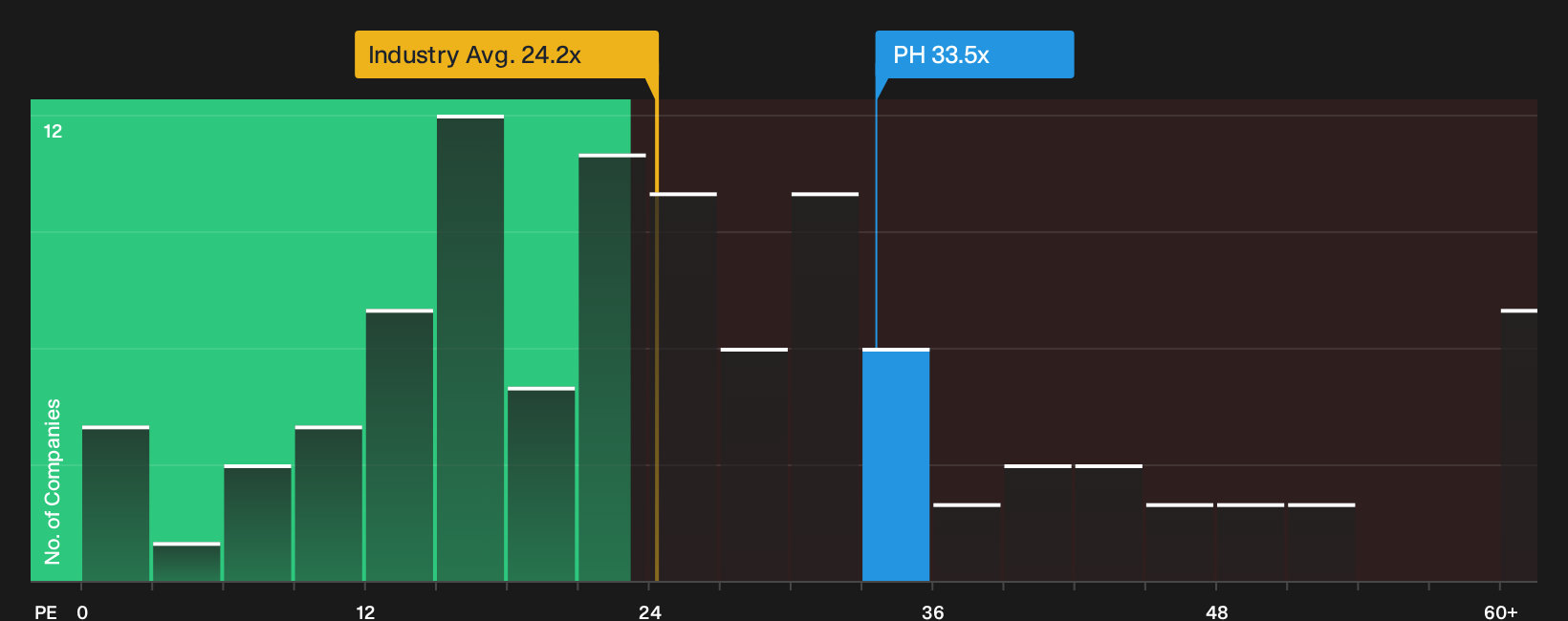Screen dimensions: 1568x621
Task: Click the x-axis label 12
Action: tap(365, 611)
